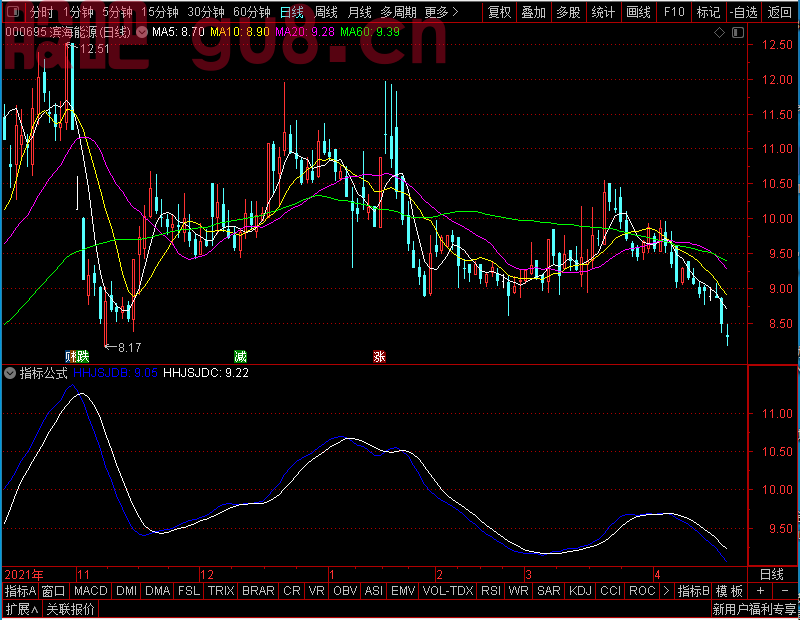The height and width of the screenshot is (620, 800).
Task: Click the 跌 event marker on chart
Action: (x=83, y=357)
